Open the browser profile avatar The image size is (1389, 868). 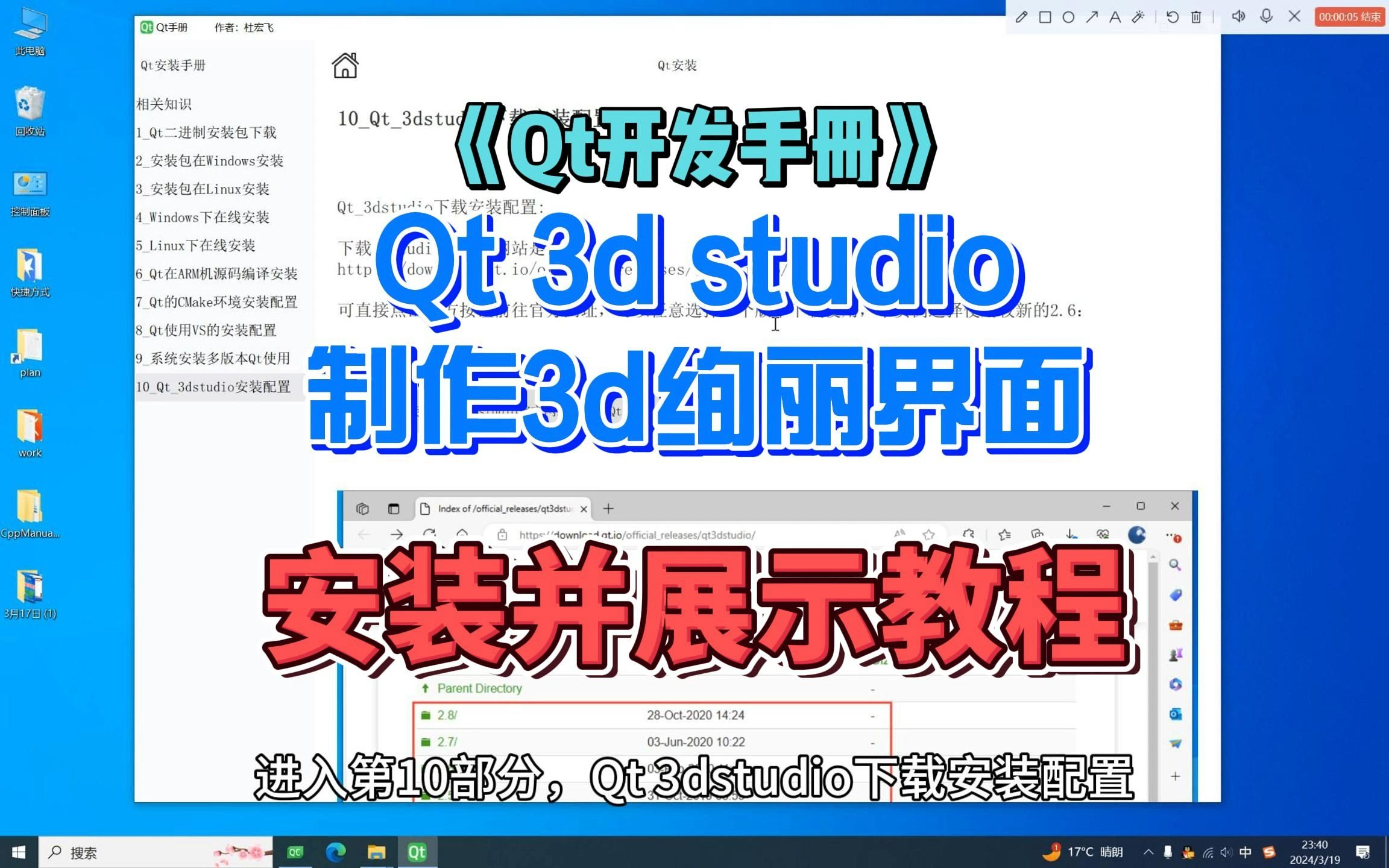point(1136,535)
